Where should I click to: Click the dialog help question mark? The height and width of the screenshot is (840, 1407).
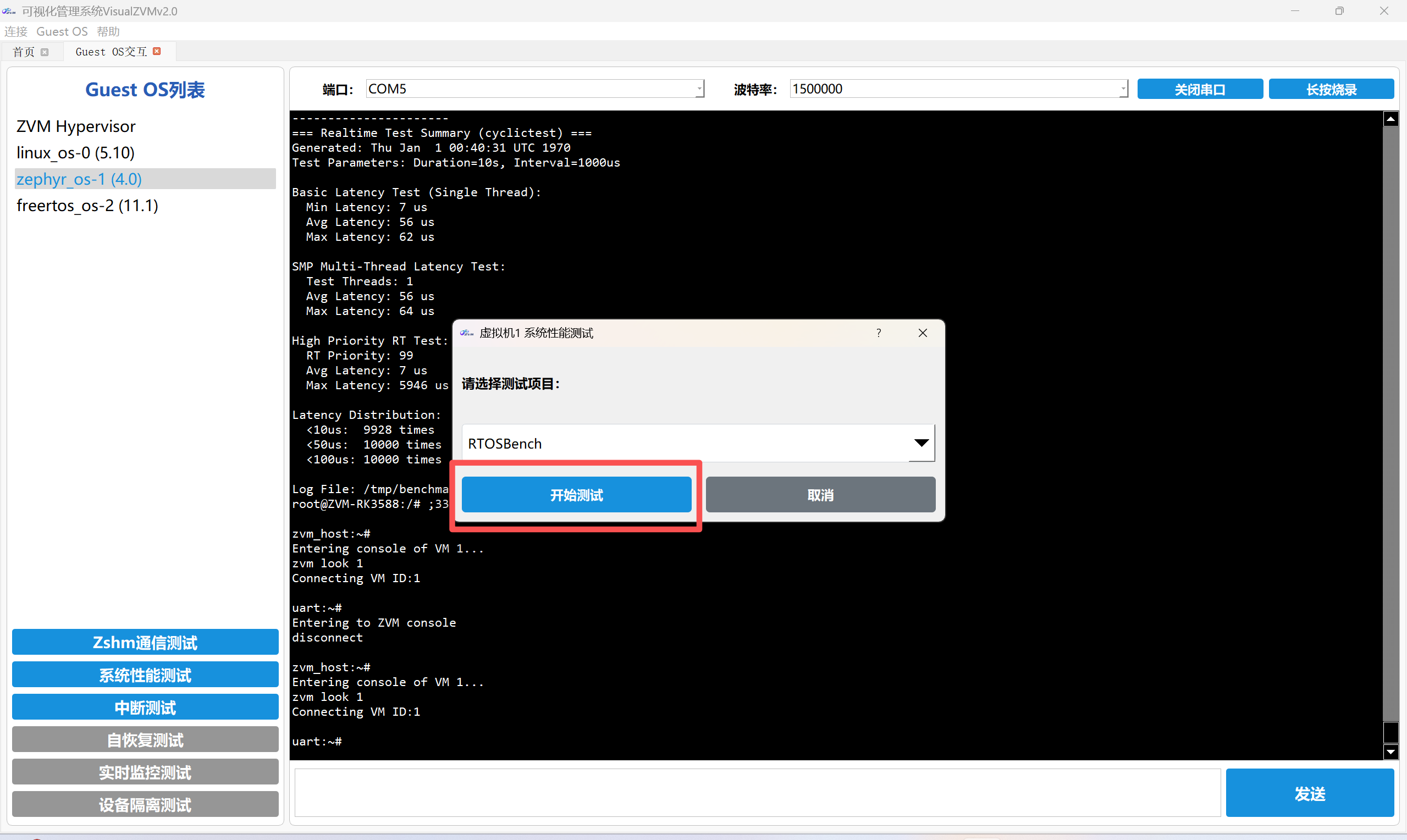(879, 333)
